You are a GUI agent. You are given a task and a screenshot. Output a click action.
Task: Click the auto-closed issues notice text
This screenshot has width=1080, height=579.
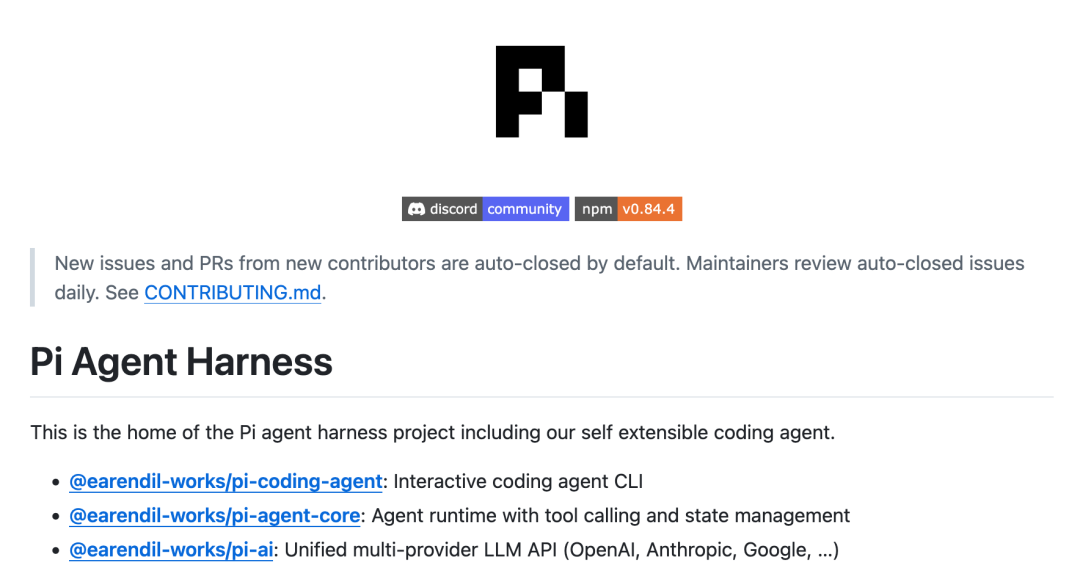[x=539, y=278]
